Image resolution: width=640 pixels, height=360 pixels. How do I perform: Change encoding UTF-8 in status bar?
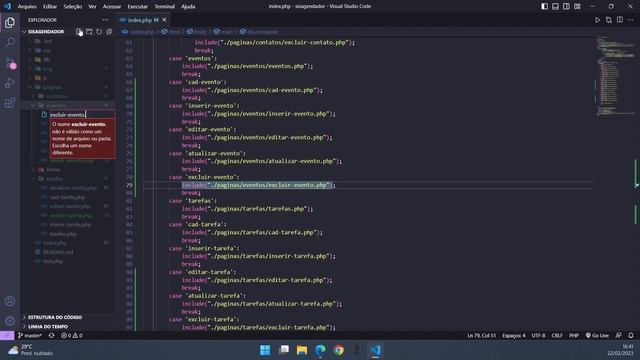tap(538, 336)
